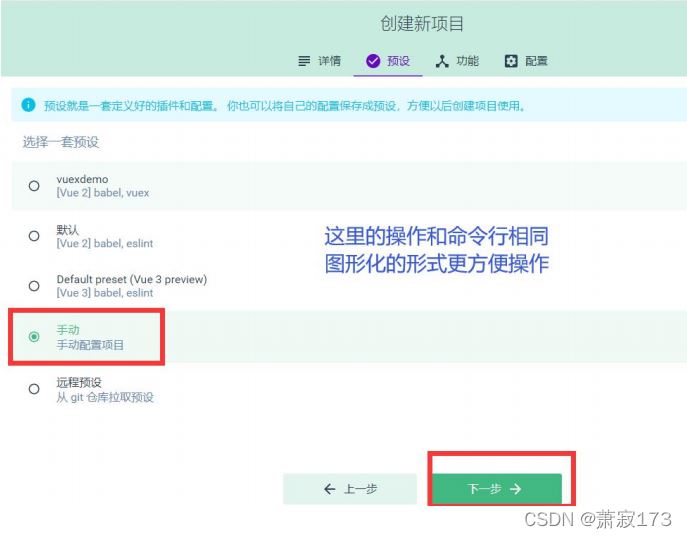This screenshot has height=539, width=687.
Task: Select the vuexdemo preset radio button
Action: point(34,185)
